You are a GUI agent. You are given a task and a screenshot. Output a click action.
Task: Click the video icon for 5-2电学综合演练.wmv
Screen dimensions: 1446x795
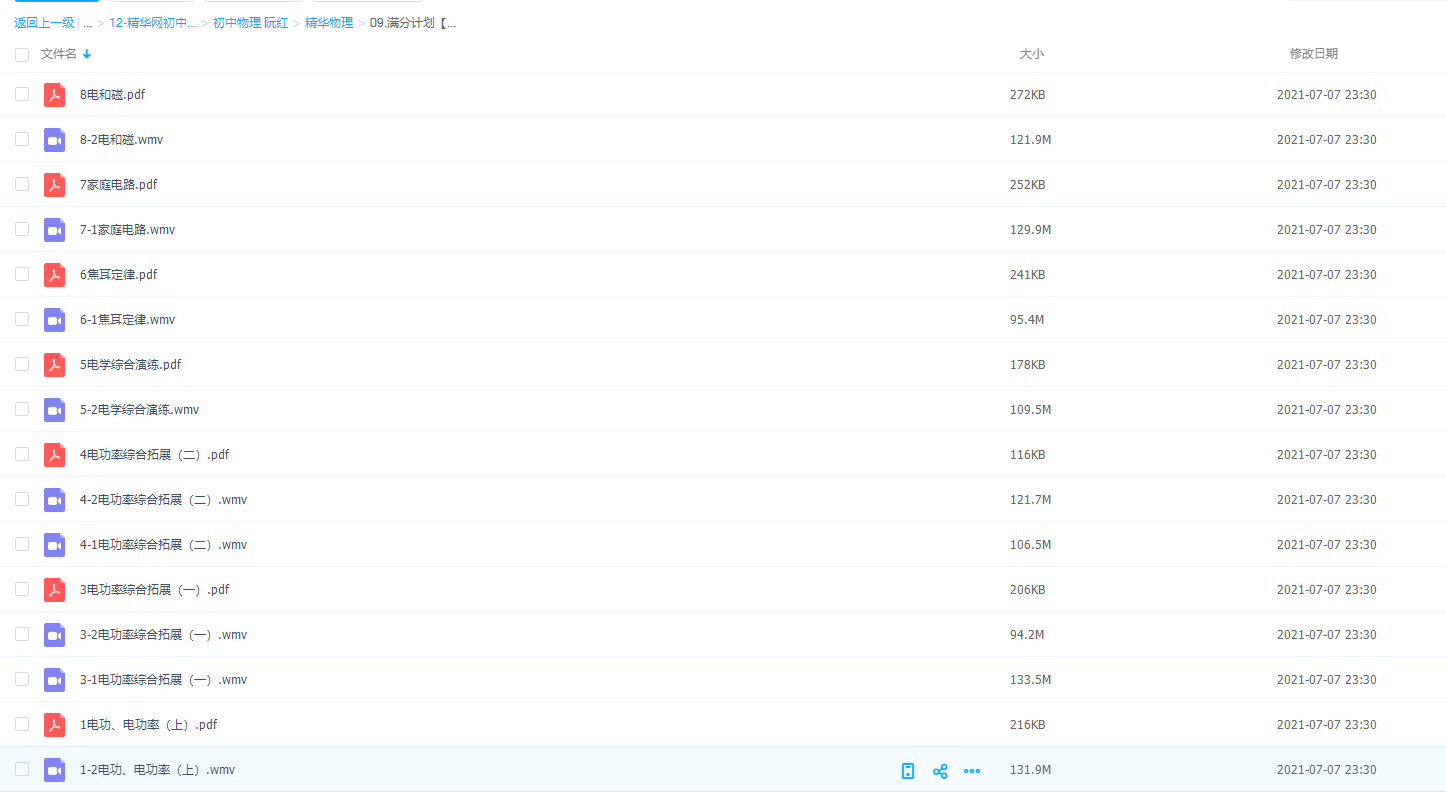[55, 410]
